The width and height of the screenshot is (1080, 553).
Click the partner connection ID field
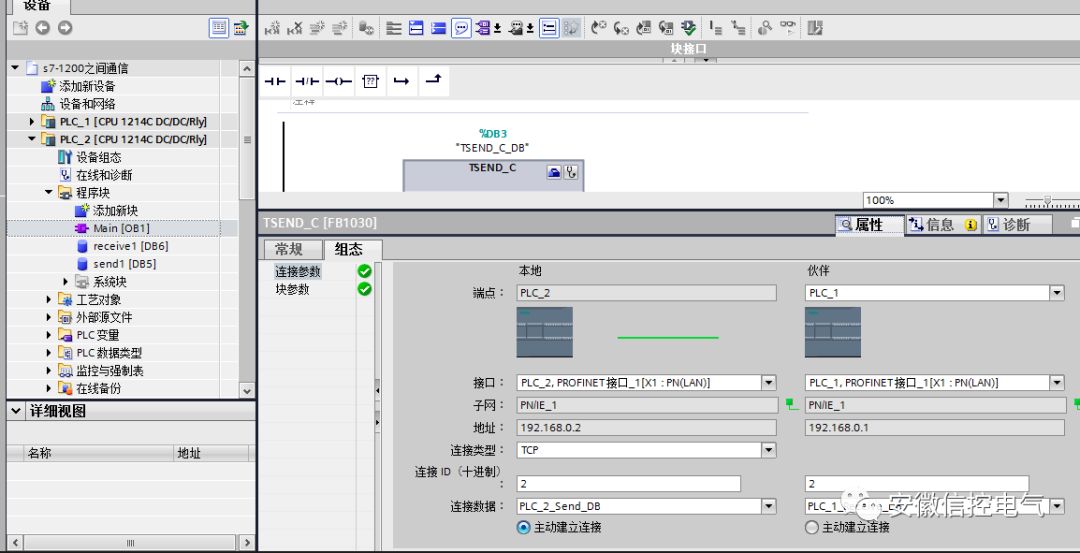(916, 483)
